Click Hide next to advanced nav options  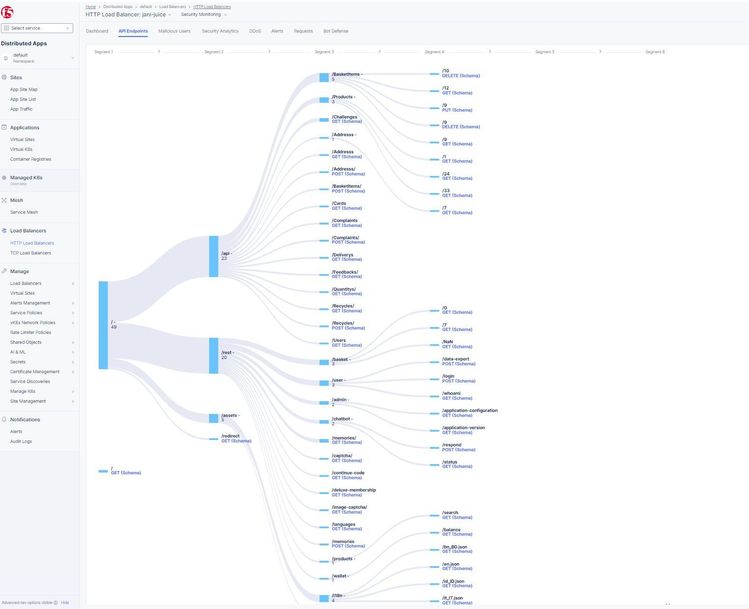pyautogui.click(x=65, y=603)
